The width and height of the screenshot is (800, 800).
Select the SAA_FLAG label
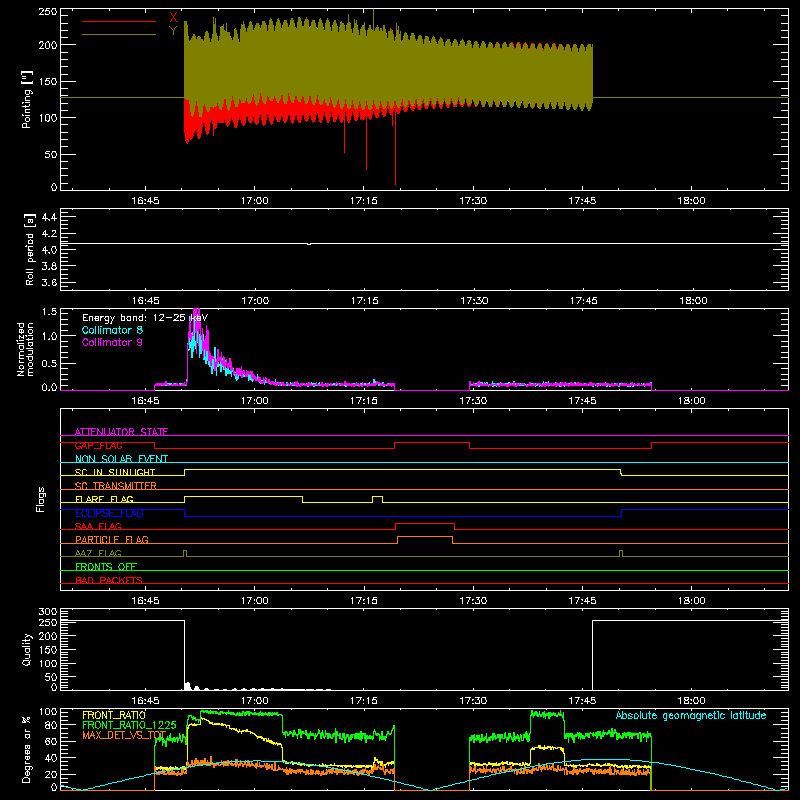coord(98,526)
